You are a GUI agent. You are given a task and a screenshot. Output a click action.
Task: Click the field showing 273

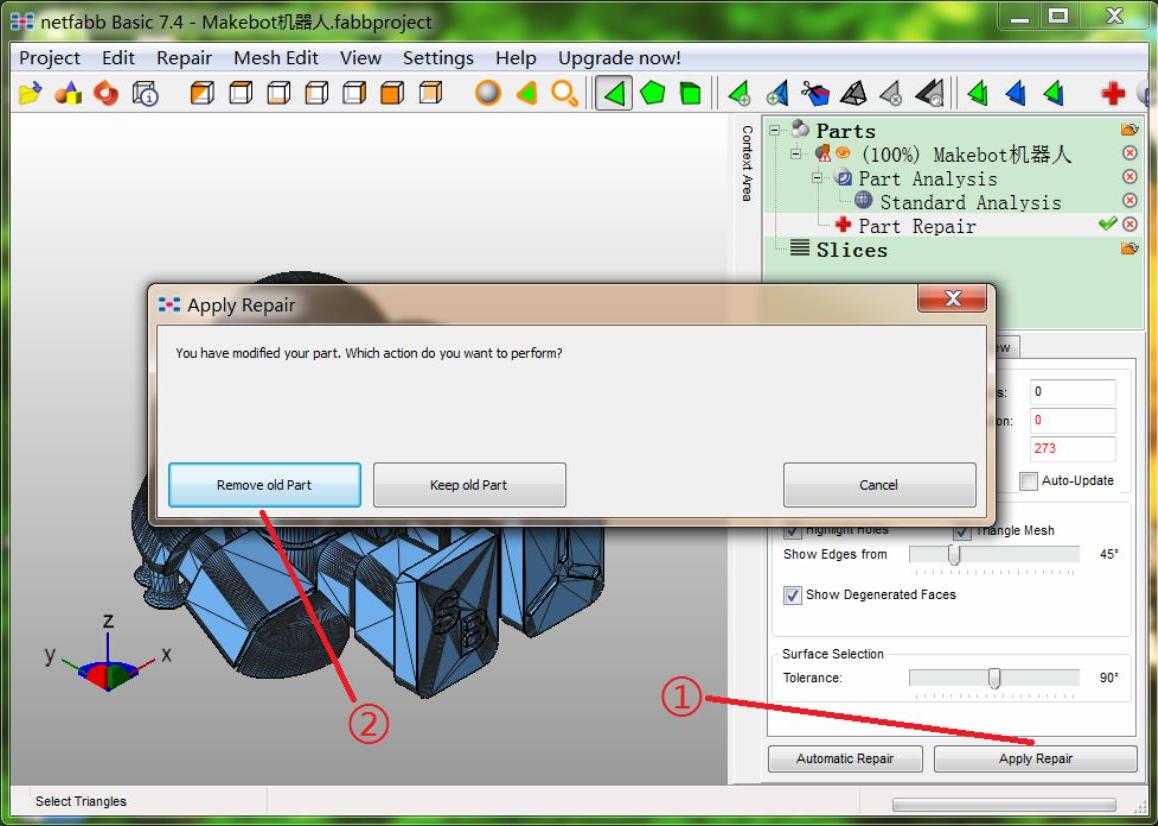pos(1072,448)
